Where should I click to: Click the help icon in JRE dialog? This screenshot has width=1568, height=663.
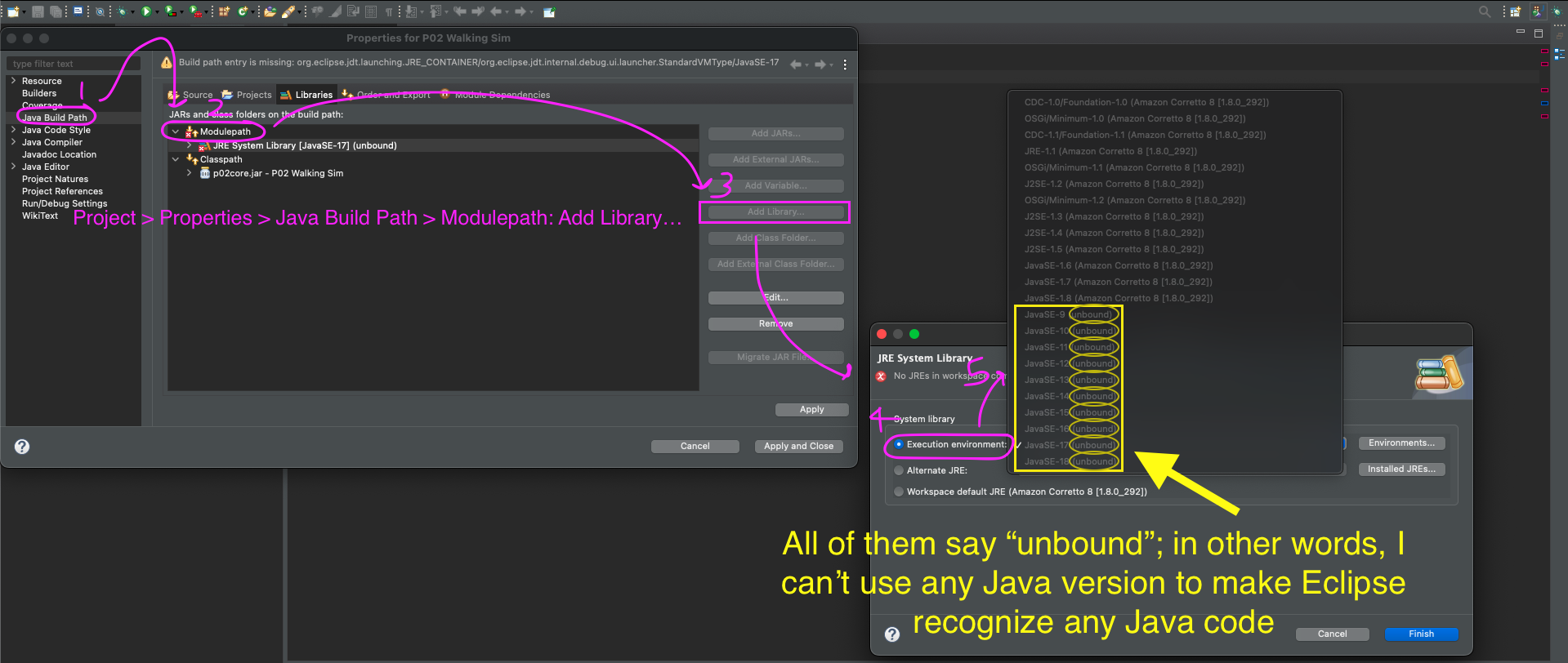click(892, 634)
